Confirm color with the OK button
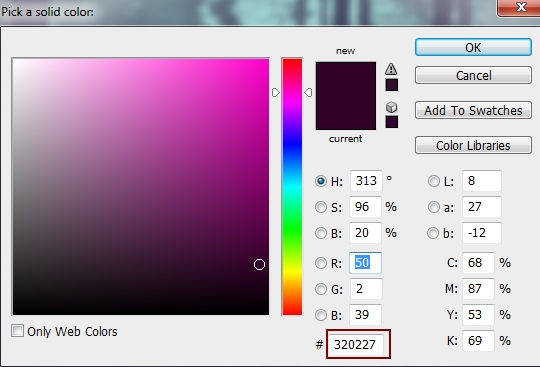 pyautogui.click(x=473, y=48)
